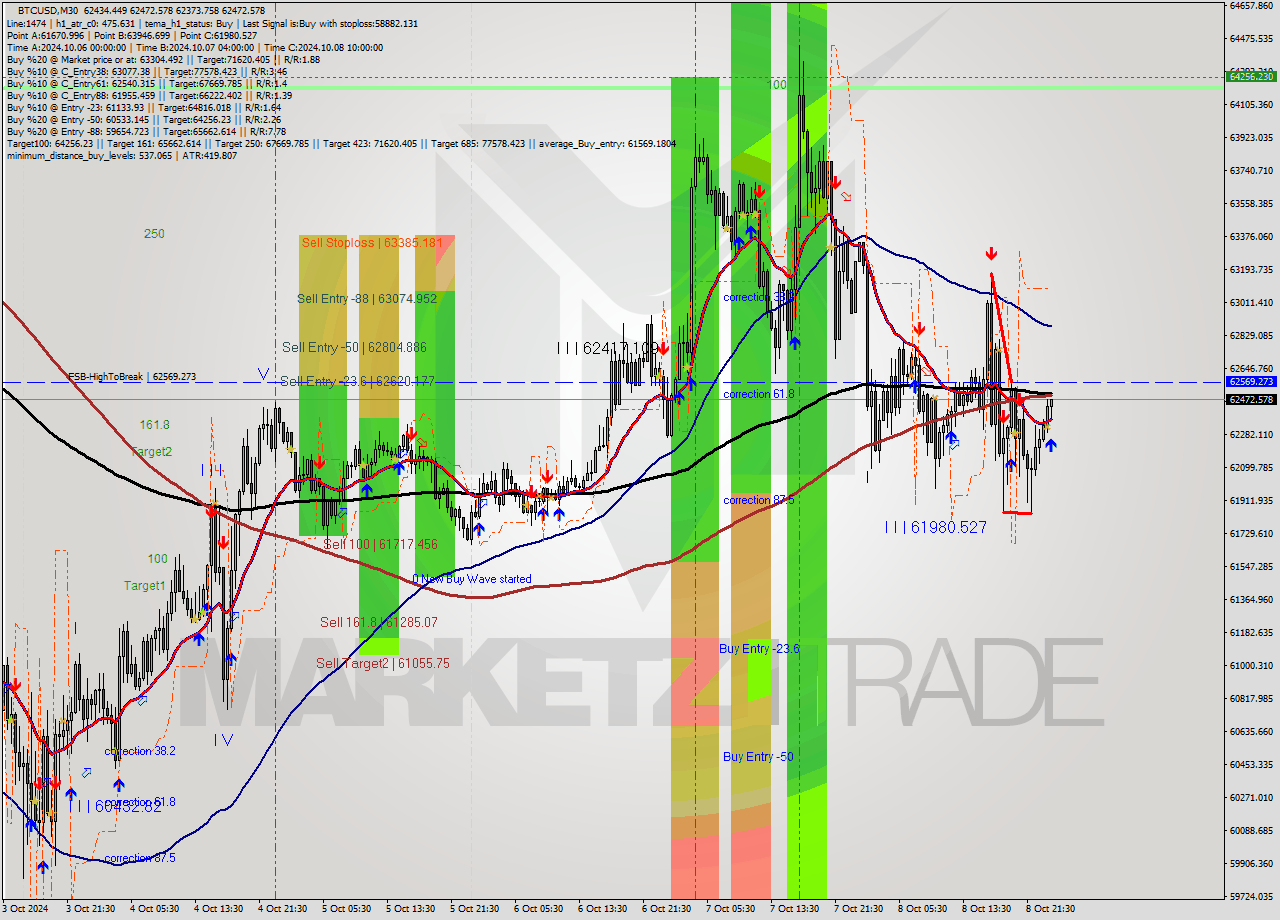
Task: Select the 'Buy Entry -23.6' label
Action: pyautogui.click(x=759, y=649)
